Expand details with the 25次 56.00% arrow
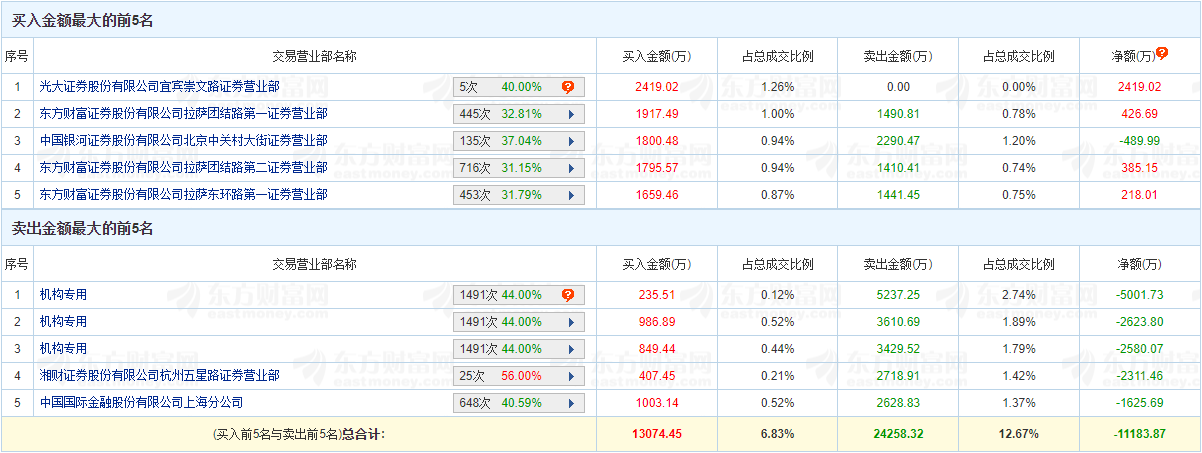1202x453 pixels. [571, 376]
